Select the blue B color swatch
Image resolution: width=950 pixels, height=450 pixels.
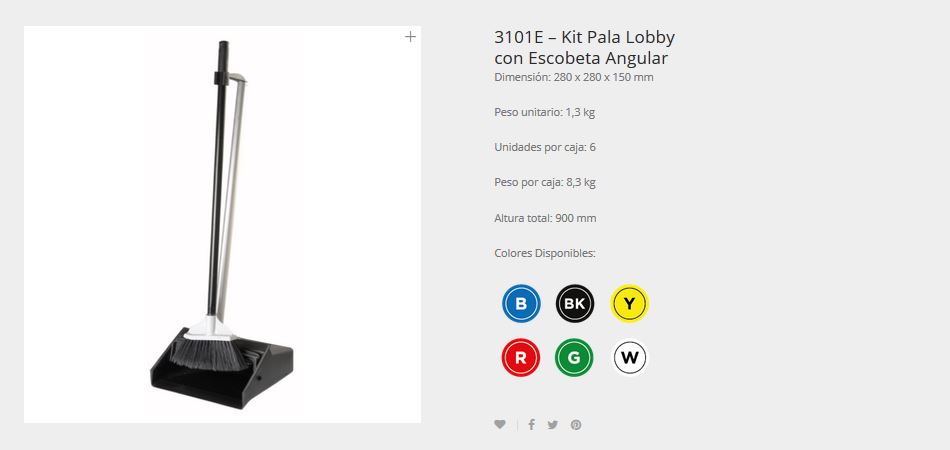pyautogui.click(x=521, y=303)
